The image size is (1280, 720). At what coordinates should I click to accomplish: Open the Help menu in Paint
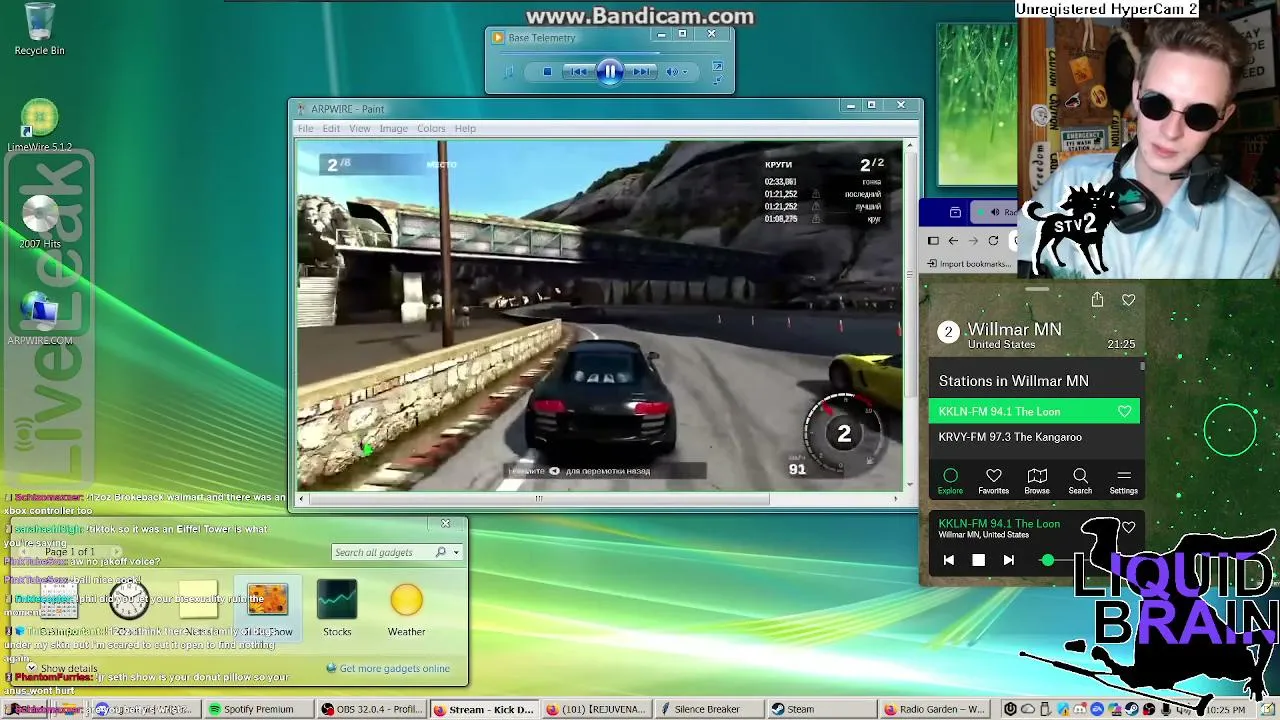coord(465,128)
